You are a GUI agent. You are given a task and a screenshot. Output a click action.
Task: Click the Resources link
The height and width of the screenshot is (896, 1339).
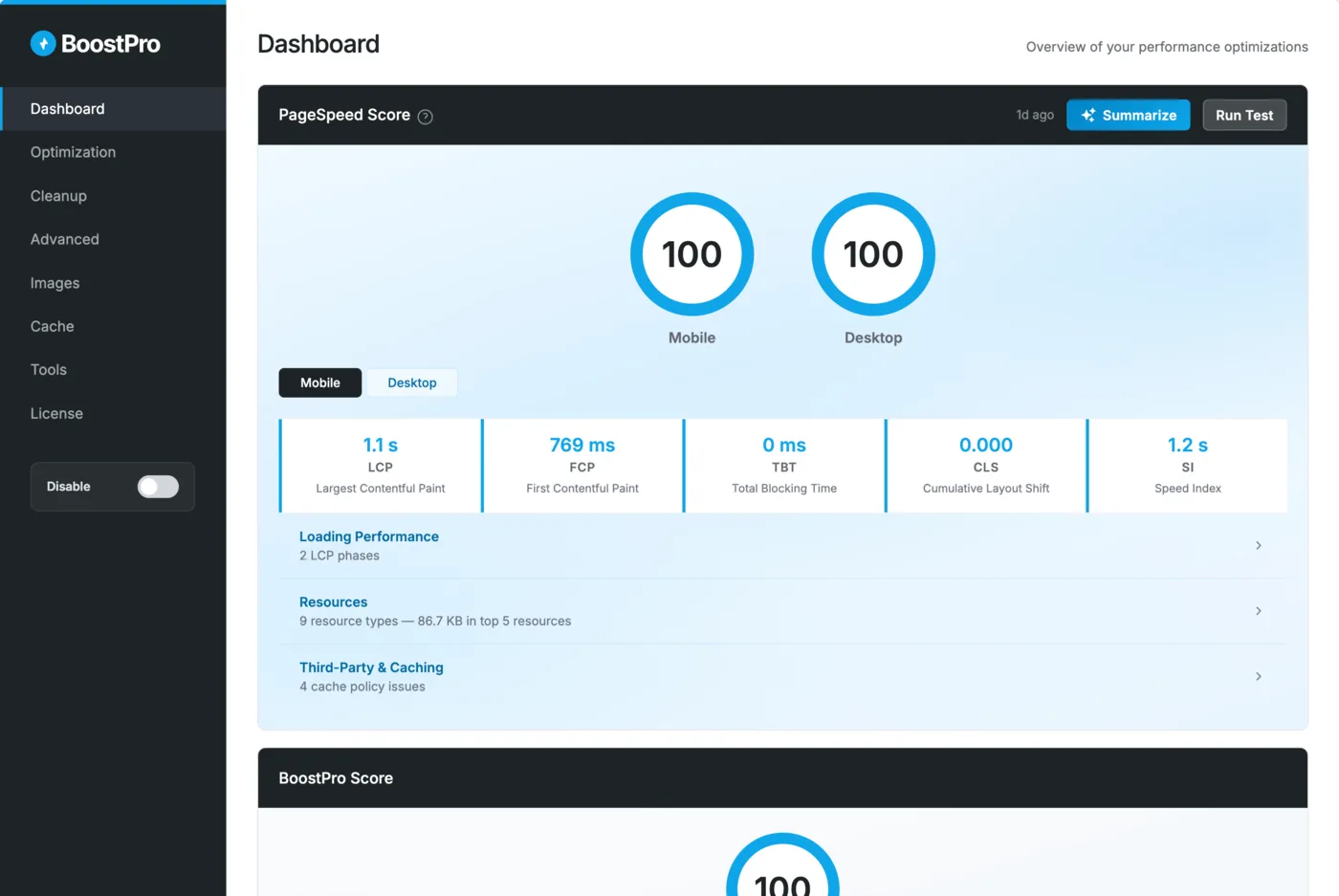click(x=333, y=602)
